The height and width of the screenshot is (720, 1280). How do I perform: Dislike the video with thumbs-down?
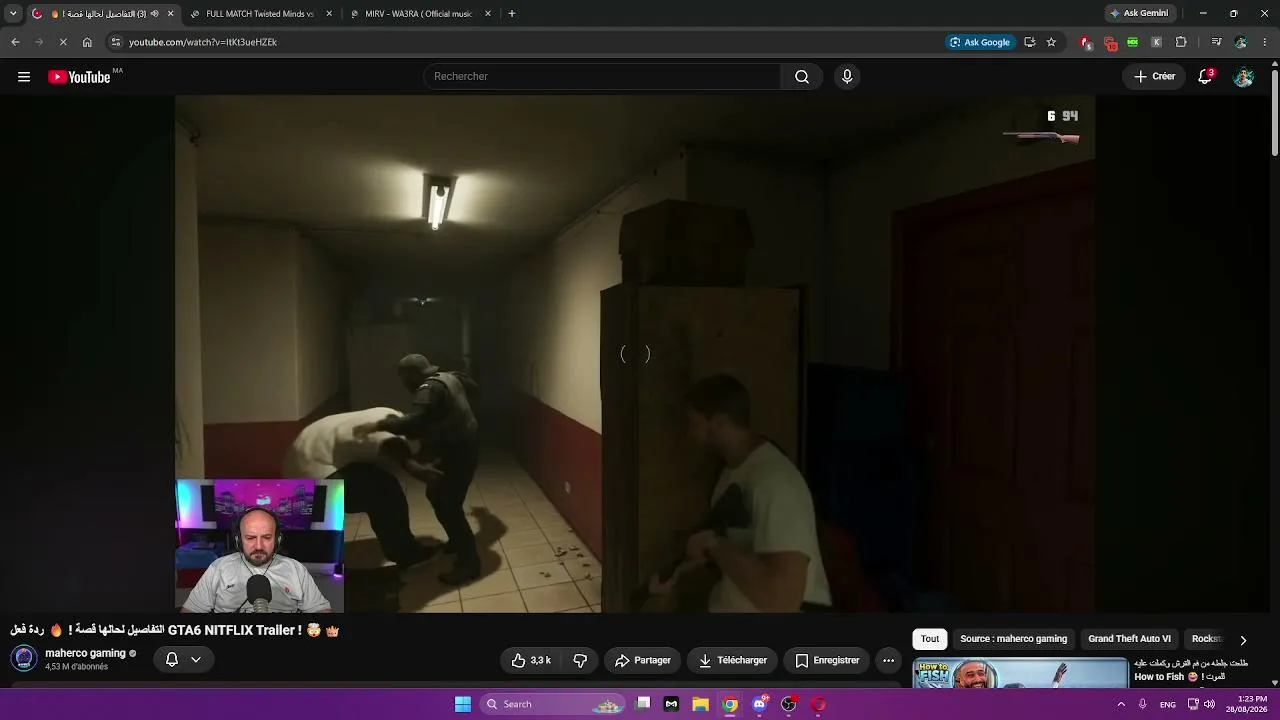(x=580, y=660)
